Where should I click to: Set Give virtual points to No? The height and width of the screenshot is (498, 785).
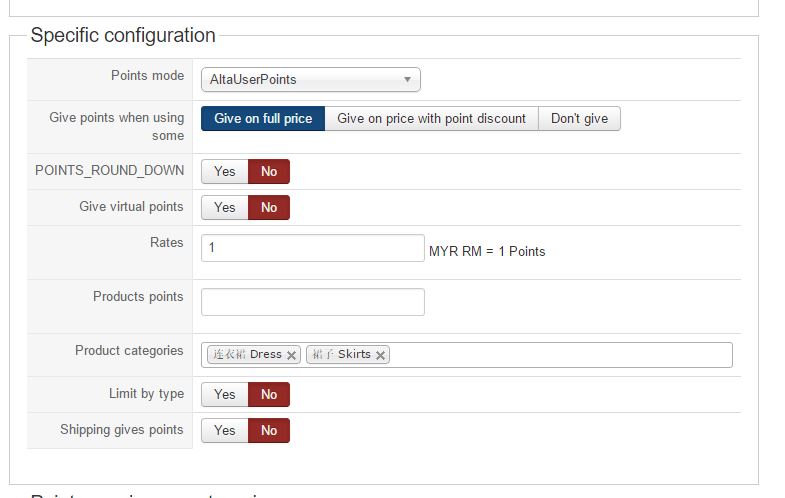tap(269, 207)
